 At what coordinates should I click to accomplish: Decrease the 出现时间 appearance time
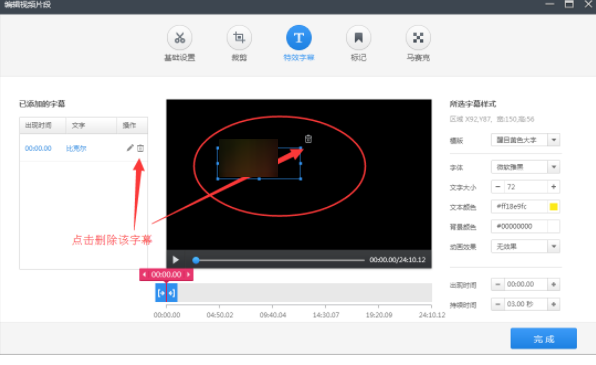point(498,284)
